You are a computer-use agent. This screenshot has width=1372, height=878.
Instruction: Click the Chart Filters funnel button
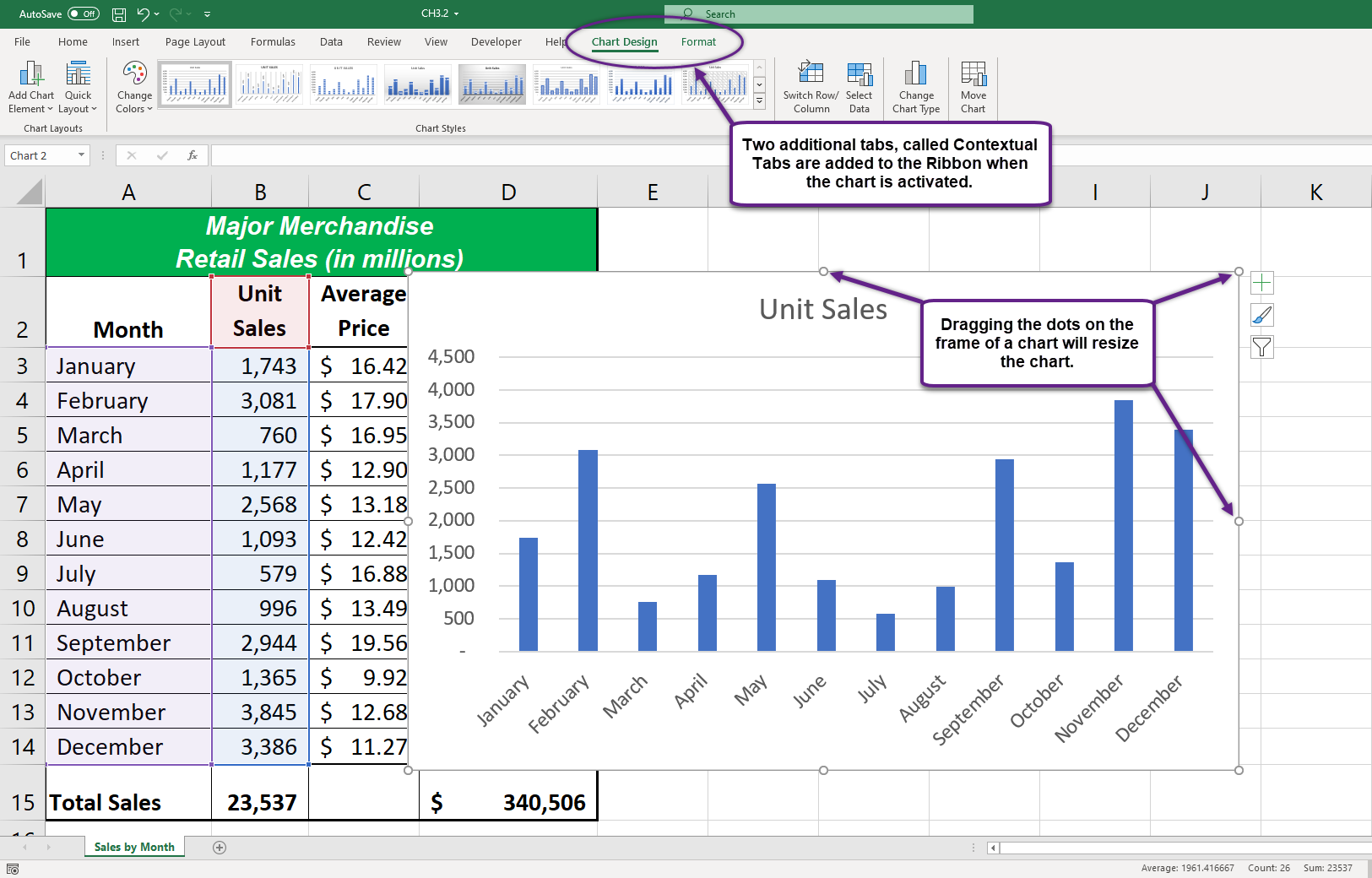1261,347
